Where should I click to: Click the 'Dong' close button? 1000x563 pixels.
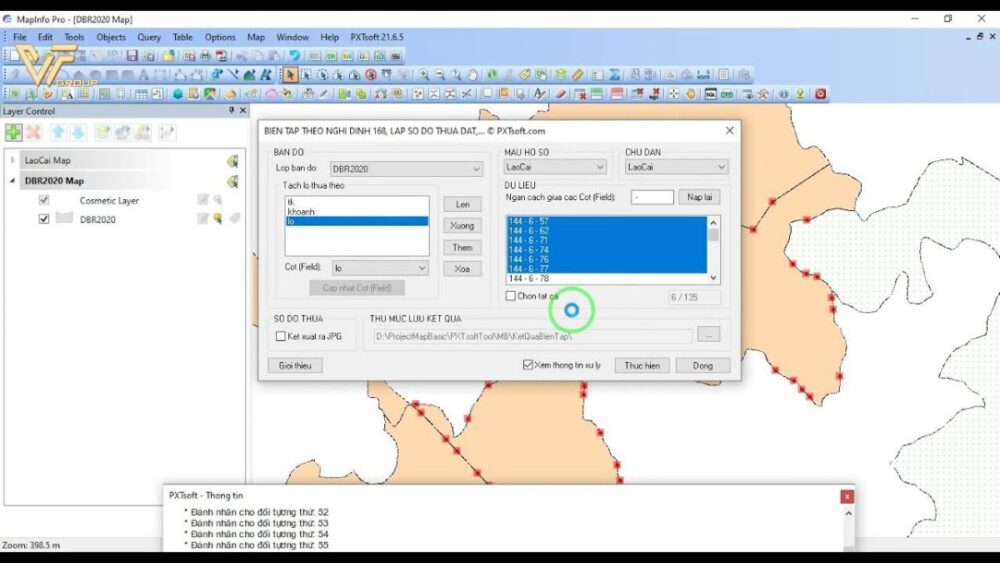pos(703,365)
